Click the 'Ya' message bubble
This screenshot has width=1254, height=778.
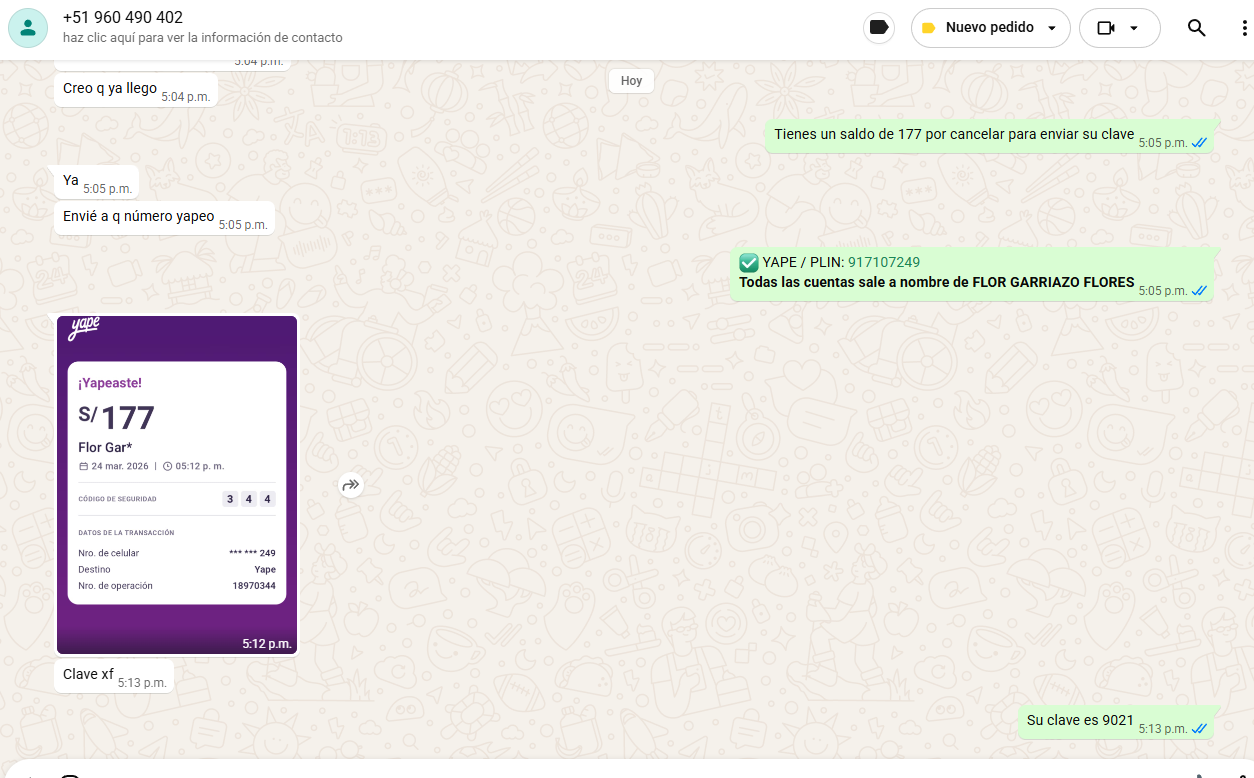pos(71,181)
